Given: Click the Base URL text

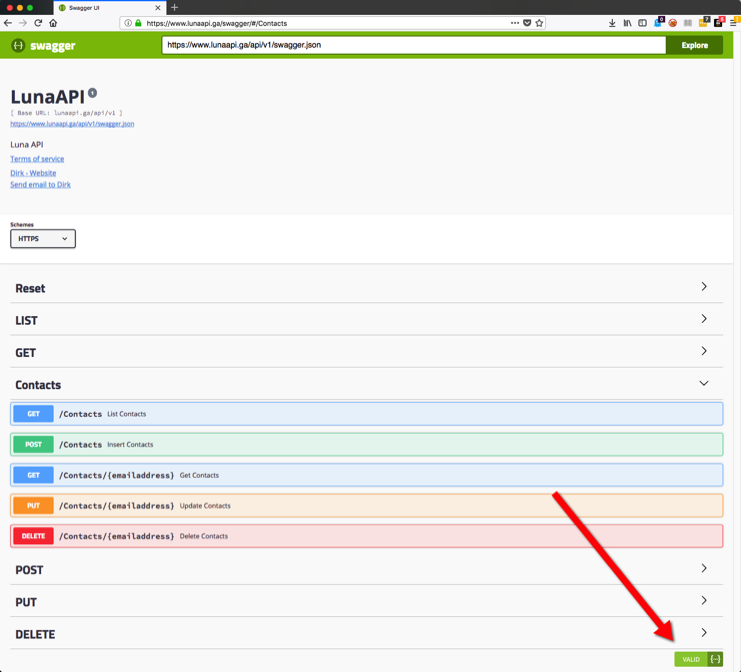Looking at the screenshot, I should [66, 113].
